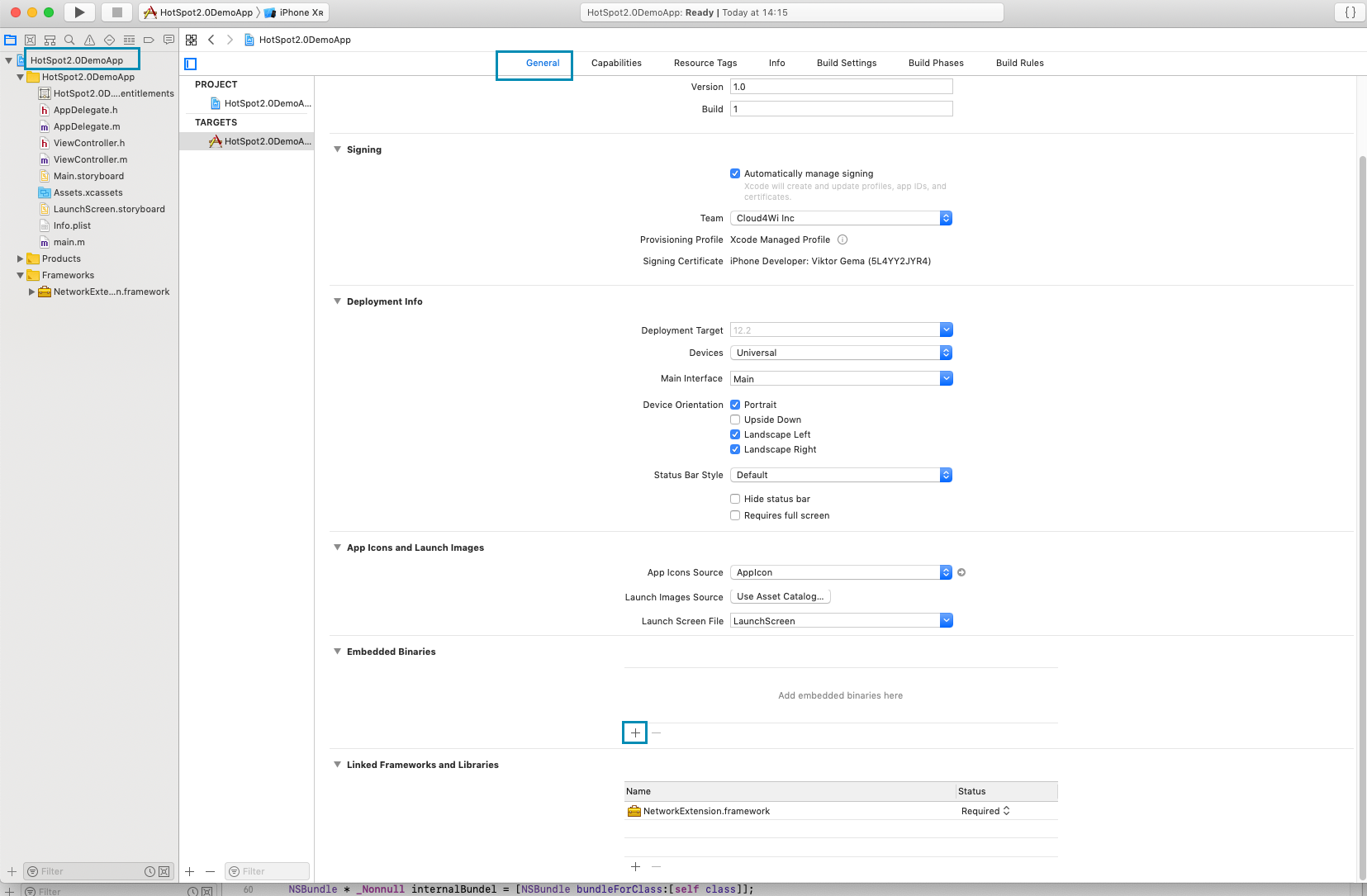
Task: Add a linked framework with plus
Action: tap(635, 866)
